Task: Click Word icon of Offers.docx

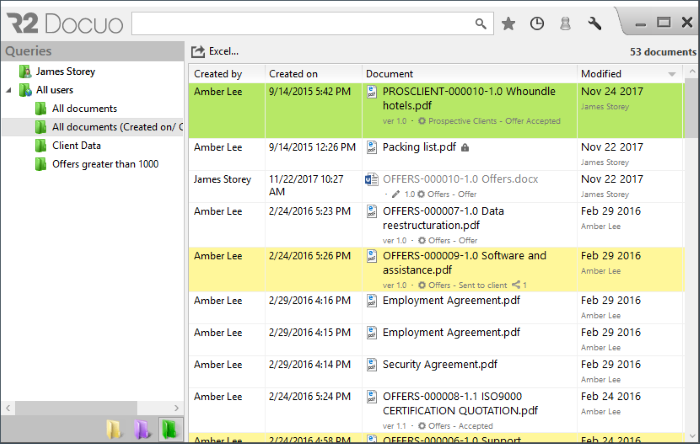Action: pyautogui.click(x=371, y=179)
